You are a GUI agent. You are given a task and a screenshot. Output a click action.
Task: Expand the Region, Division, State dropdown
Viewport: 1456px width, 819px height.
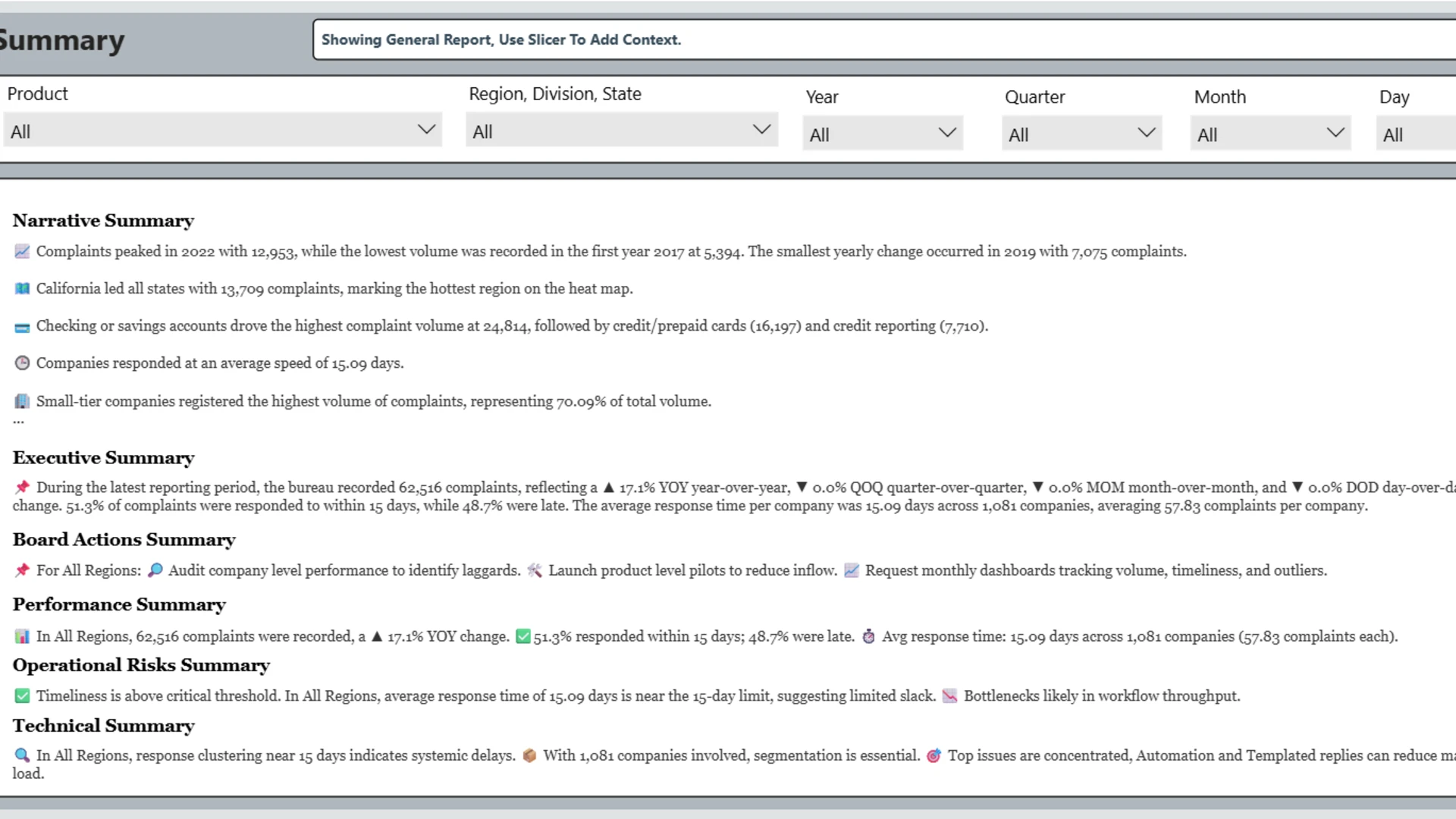tap(622, 130)
